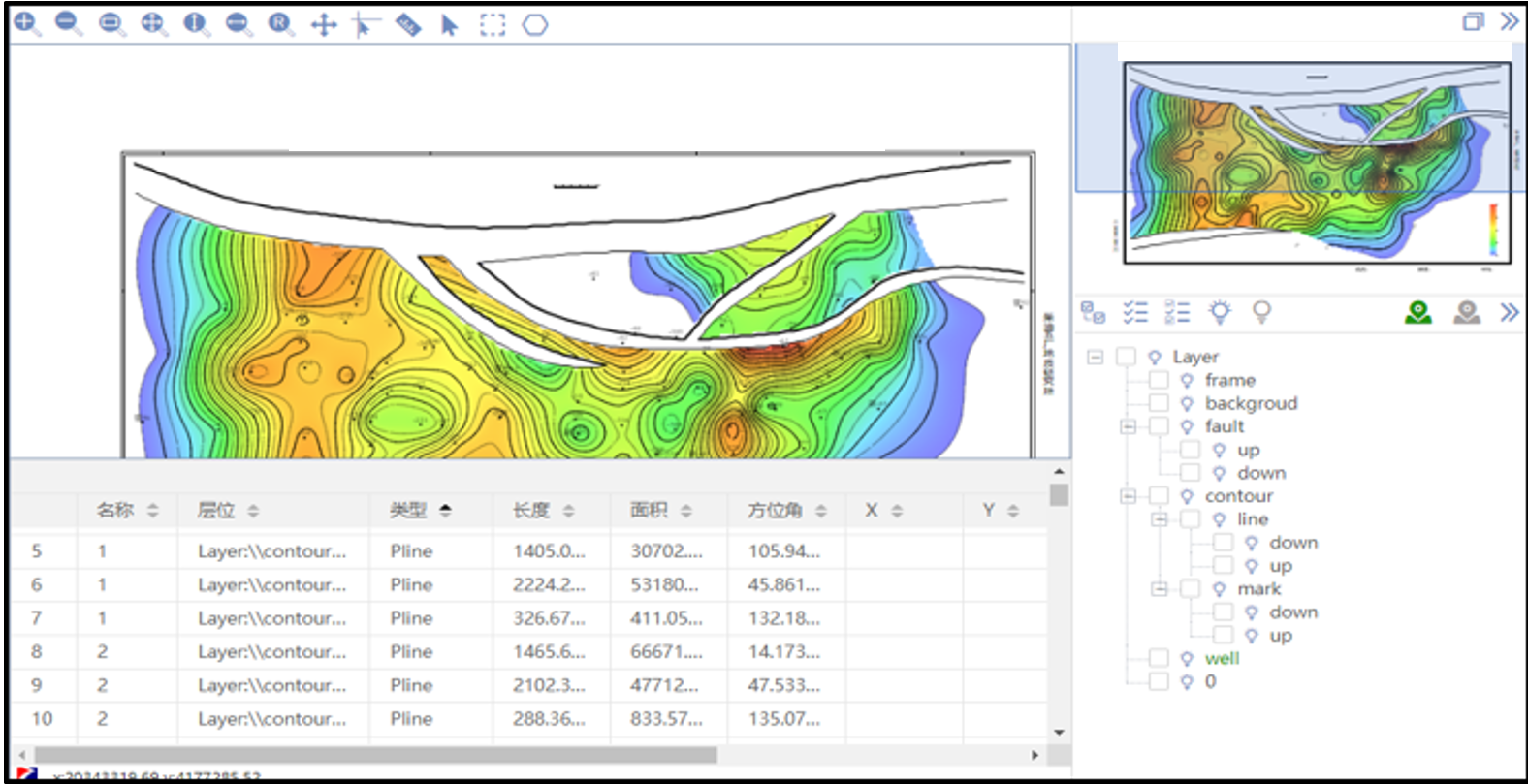This screenshot has width=1528, height=784.
Task: Click the lit lightbulb show-all icon
Action: click(x=1219, y=312)
